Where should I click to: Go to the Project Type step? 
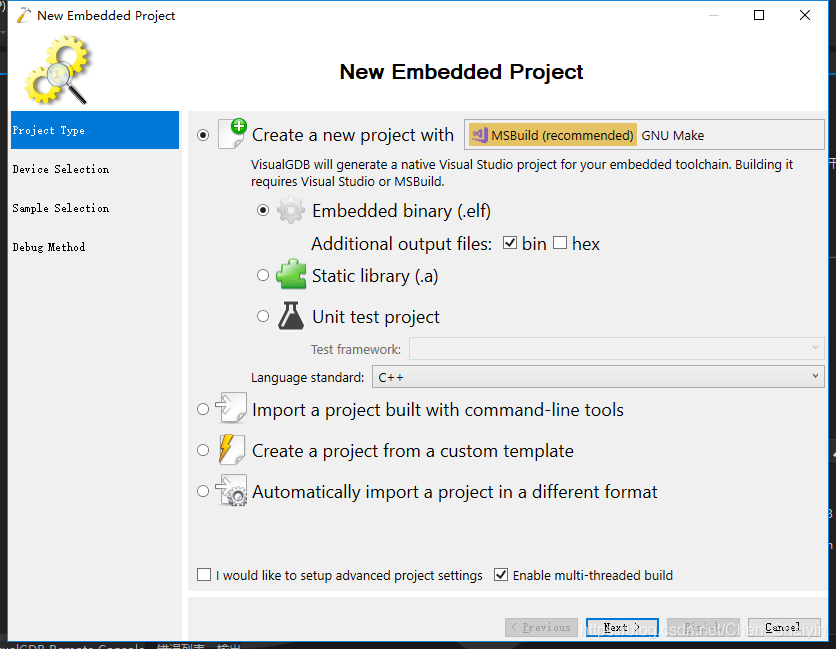click(x=95, y=130)
